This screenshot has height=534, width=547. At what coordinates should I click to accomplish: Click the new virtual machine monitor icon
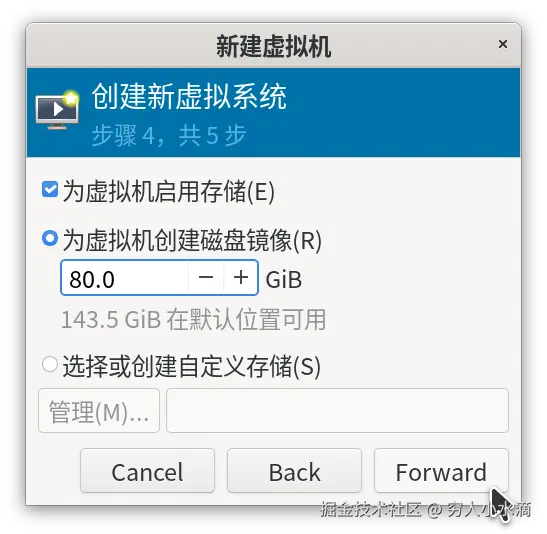coord(58,111)
